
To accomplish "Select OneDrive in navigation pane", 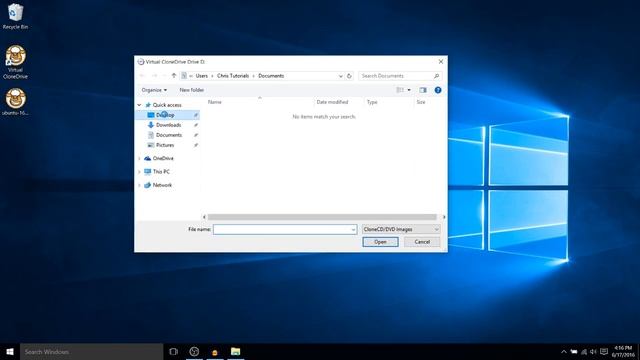I will pos(163,158).
